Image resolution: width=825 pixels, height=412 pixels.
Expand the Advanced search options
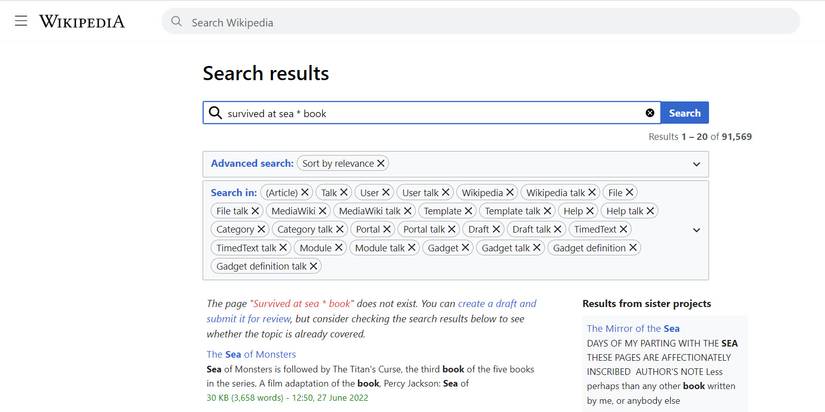tap(696, 163)
